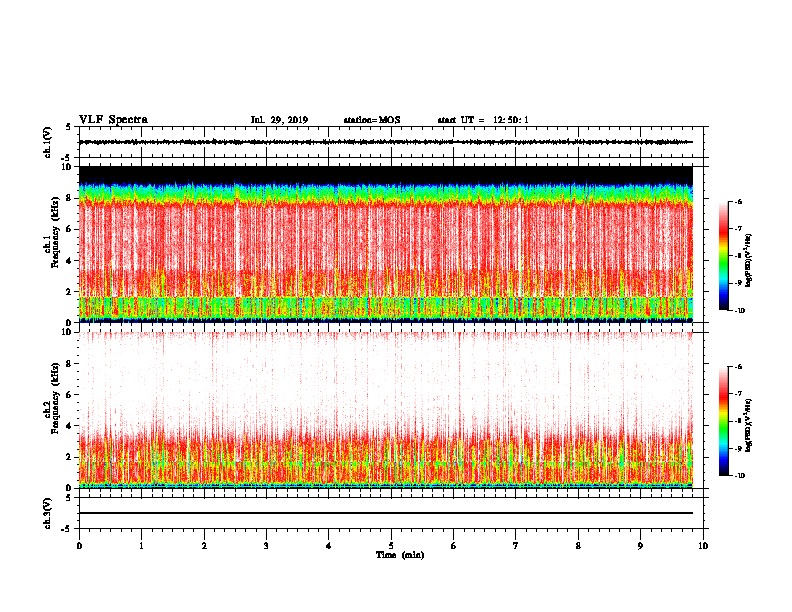Click time axis tick label "9"

pyautogui.click(x=640, y=546)
